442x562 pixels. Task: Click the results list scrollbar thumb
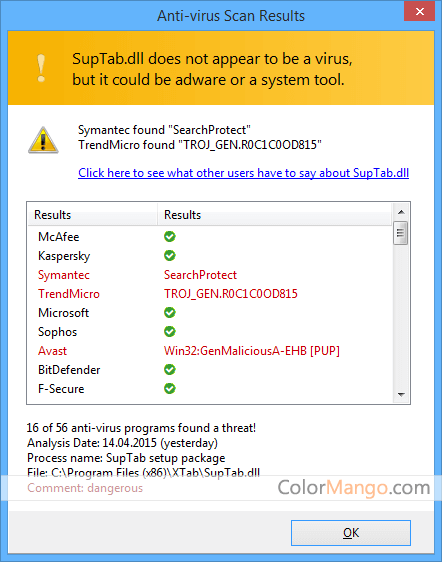pyautogui.click(x=400, y=233)
